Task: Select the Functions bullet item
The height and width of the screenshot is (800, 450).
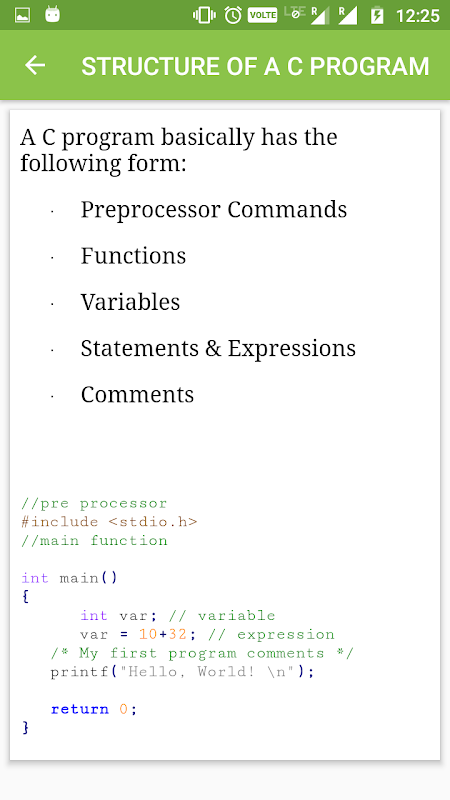Action: coord(133,256)
